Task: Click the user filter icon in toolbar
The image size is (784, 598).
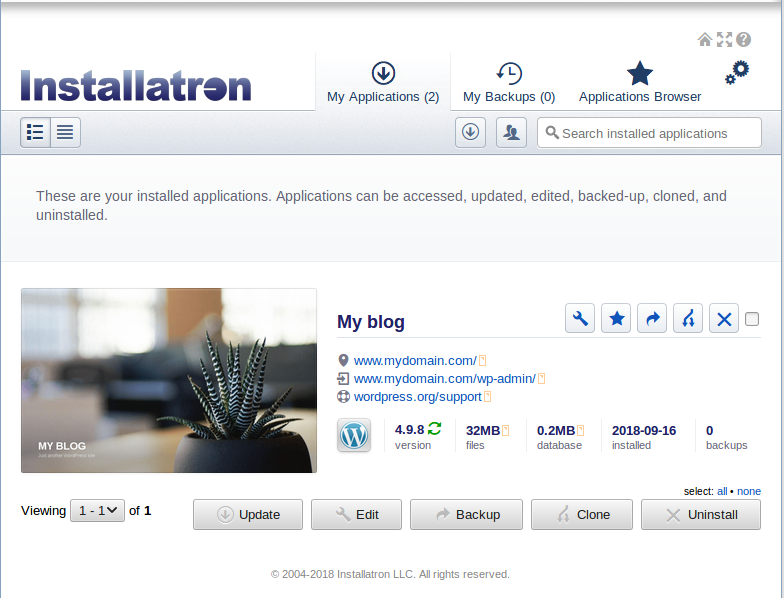Action: click(511, 132)
